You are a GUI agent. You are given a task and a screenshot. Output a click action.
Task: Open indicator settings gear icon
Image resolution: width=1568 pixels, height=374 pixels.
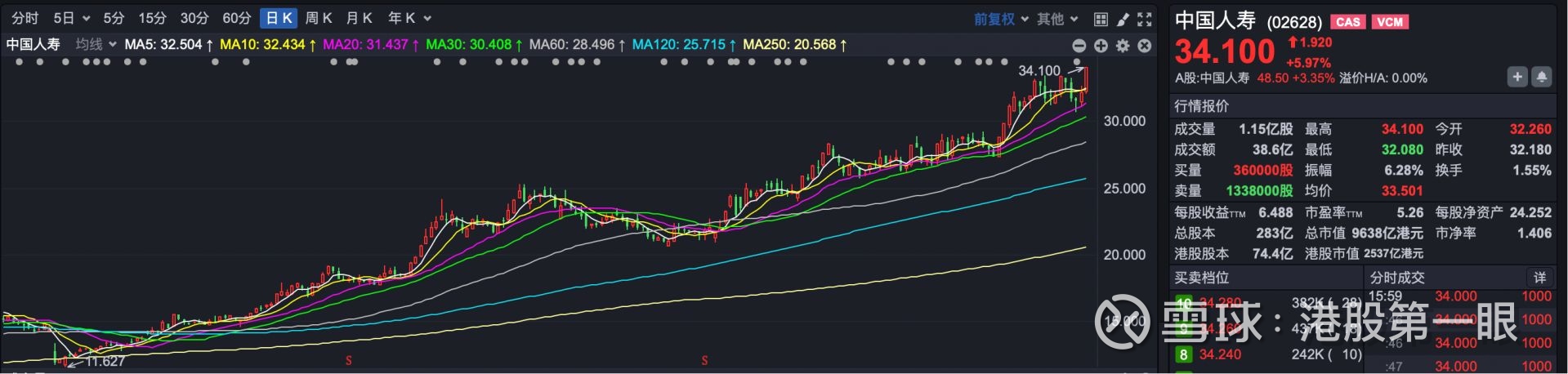pyautogui.click(x=1123, y=46)
